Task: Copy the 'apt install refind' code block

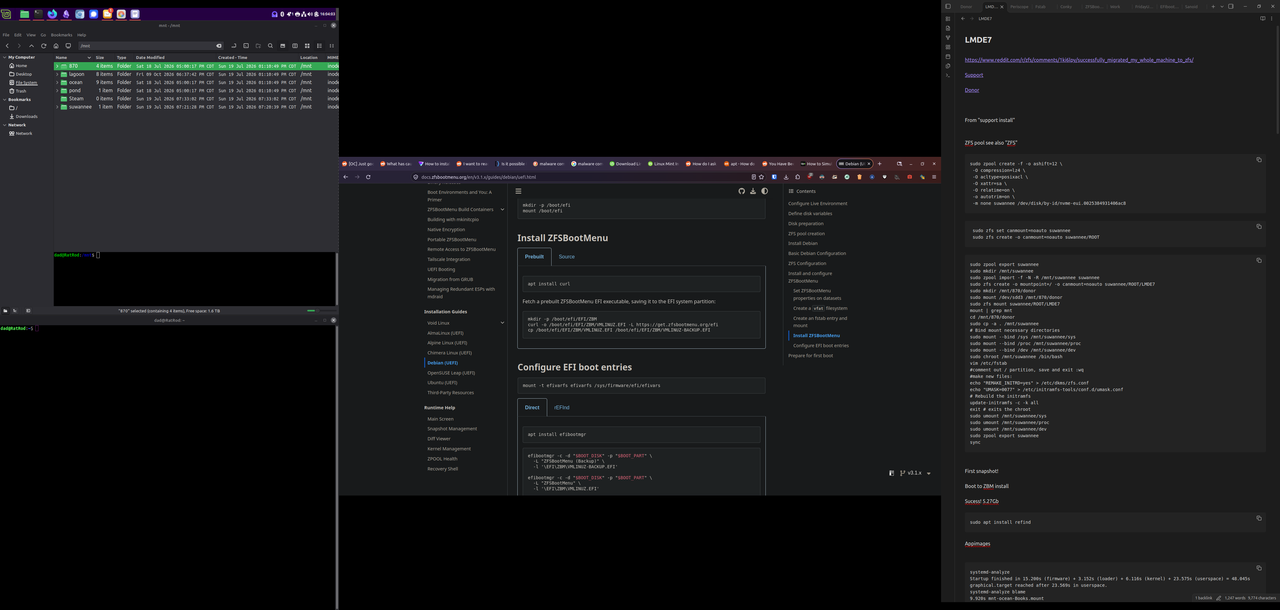Action: pos(1259,518)
